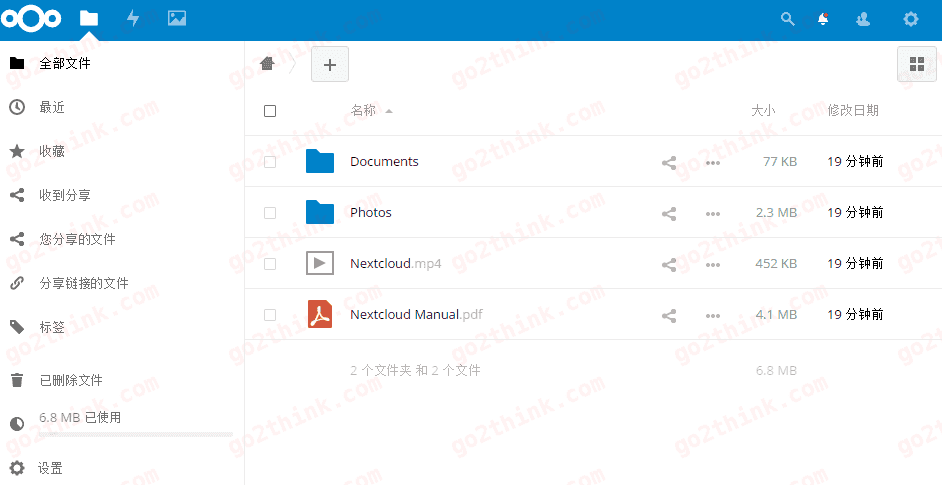Share Nextcloud Manual.pdf
Image resolution: width=942 pixels, height=485 pixels.
tap(669, 316)
